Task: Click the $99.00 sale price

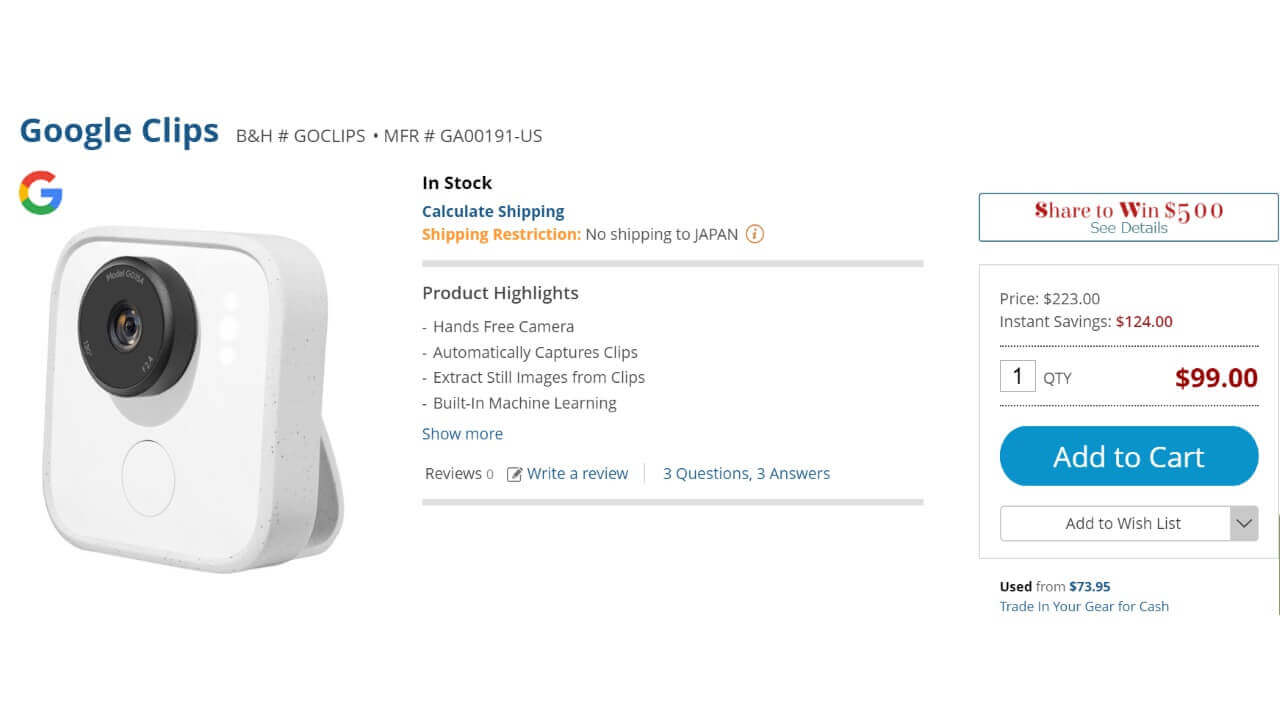Action: [x=1216, y=378]
